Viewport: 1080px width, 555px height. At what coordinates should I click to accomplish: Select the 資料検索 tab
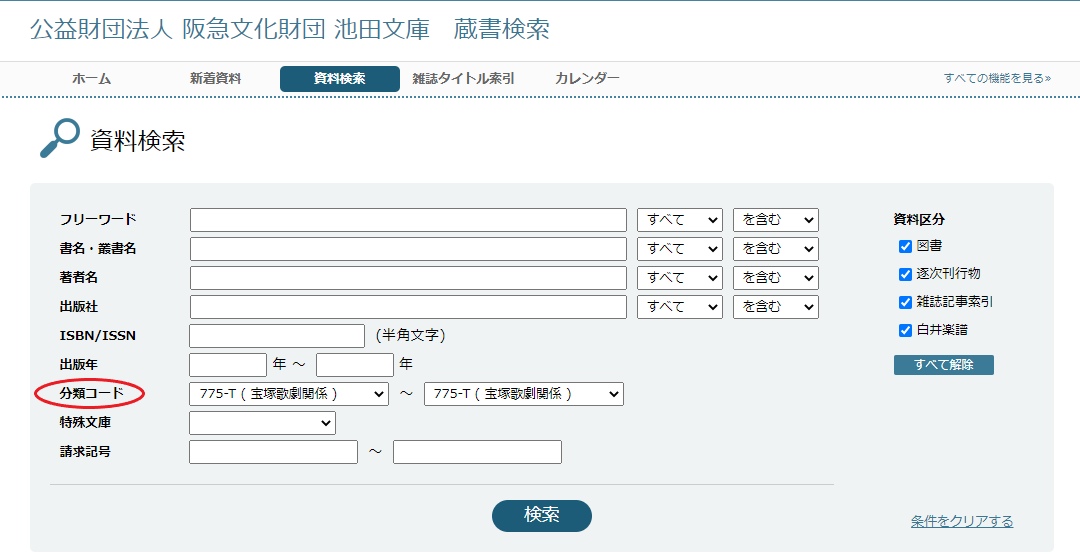pos(340,79)
